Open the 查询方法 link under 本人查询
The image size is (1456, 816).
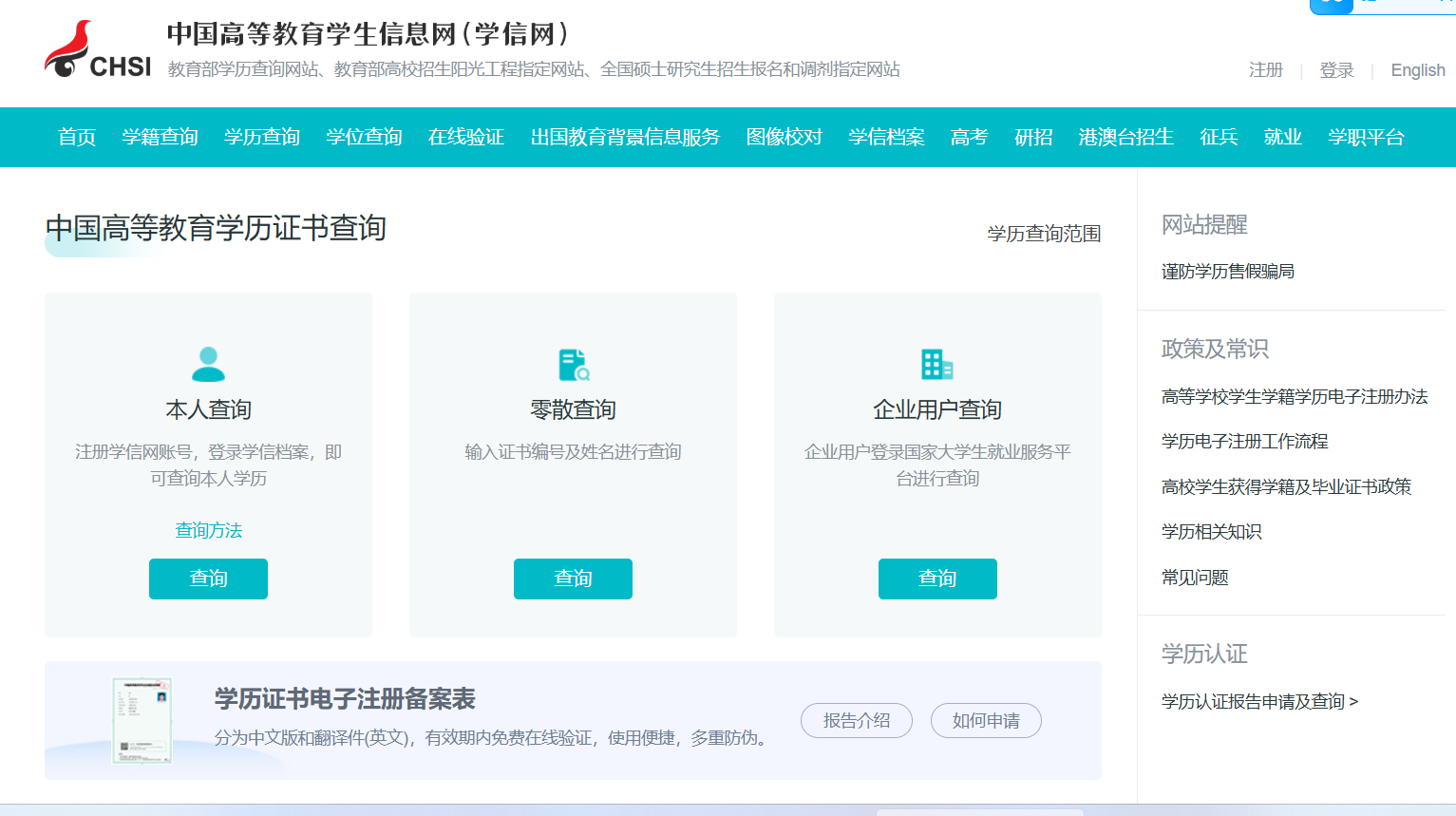tap(209, 530)
